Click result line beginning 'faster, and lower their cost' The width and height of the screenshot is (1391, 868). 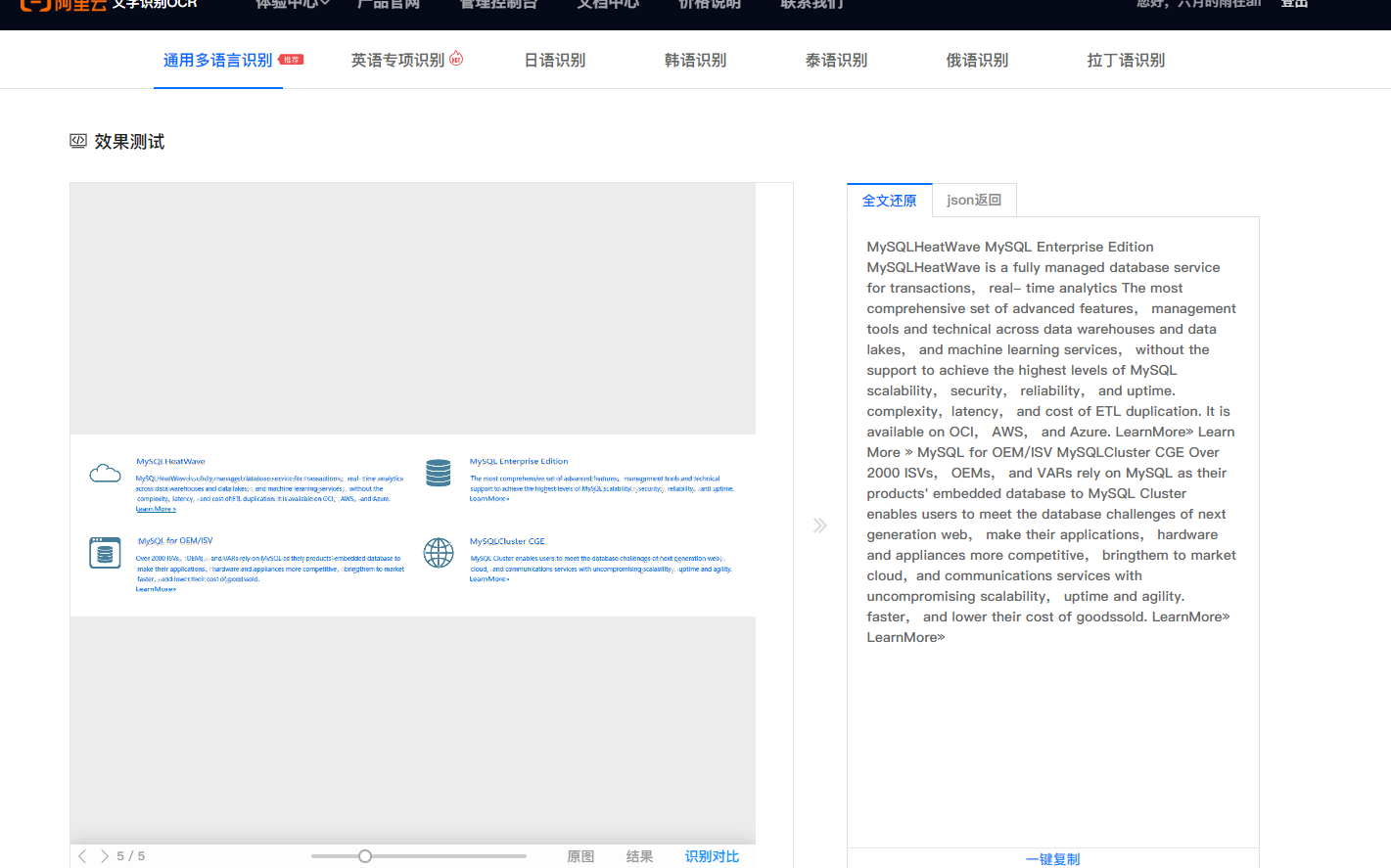pos(1047,617)
